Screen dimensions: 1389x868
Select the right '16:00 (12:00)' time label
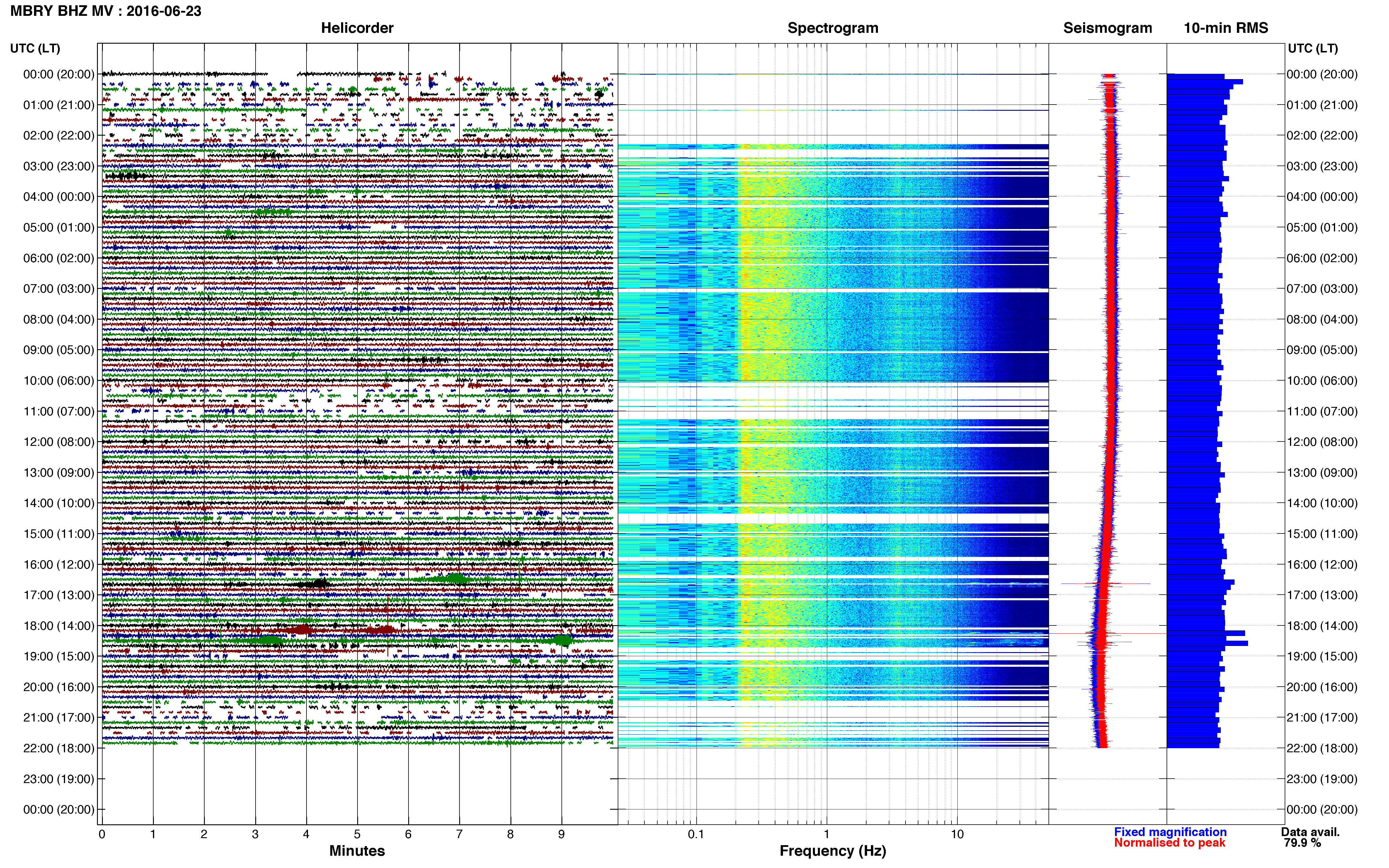tap(1322, 564)
